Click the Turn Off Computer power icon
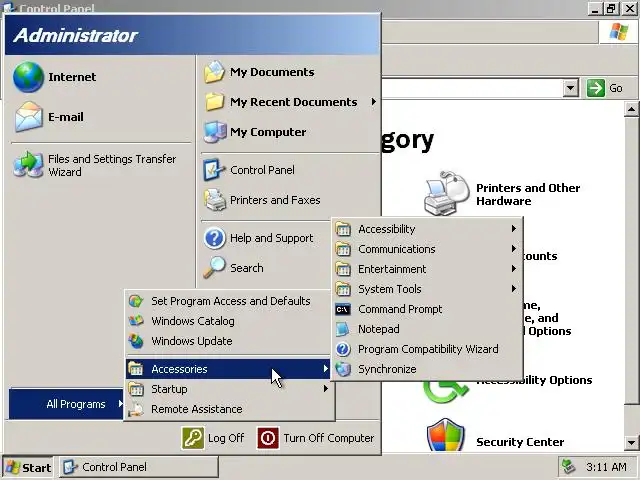 (x=268, y=438)
